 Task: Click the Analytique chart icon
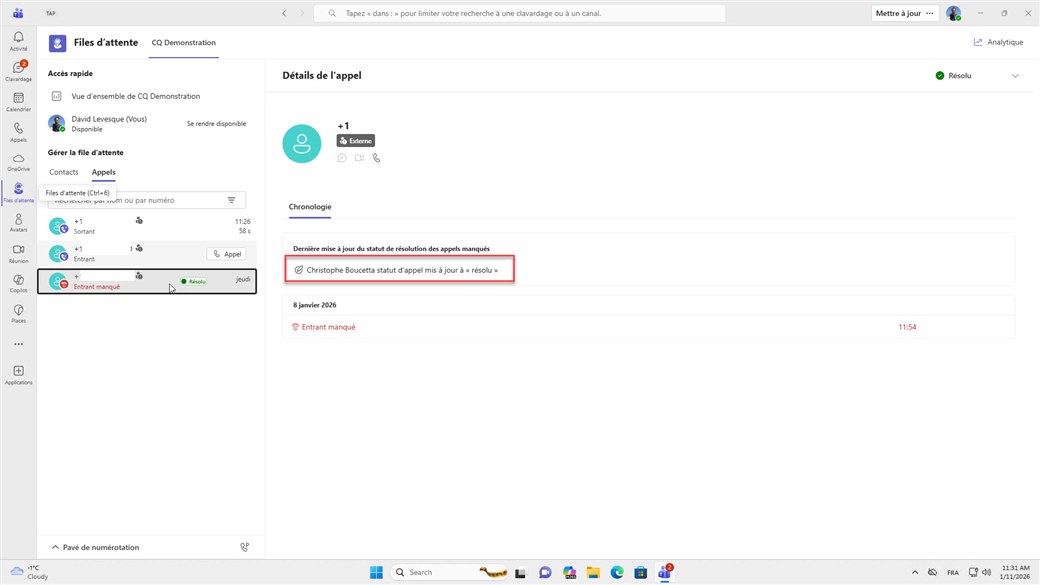click(x=978, y=42)
